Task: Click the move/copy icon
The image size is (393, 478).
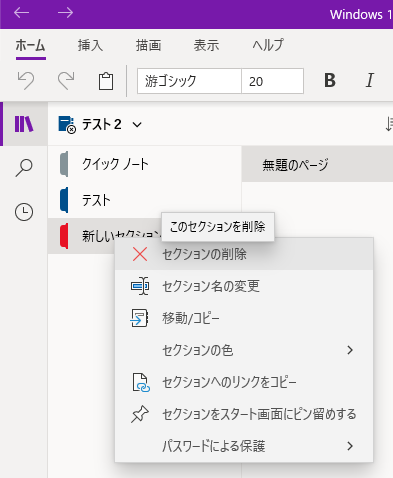Action: point(139,318)
